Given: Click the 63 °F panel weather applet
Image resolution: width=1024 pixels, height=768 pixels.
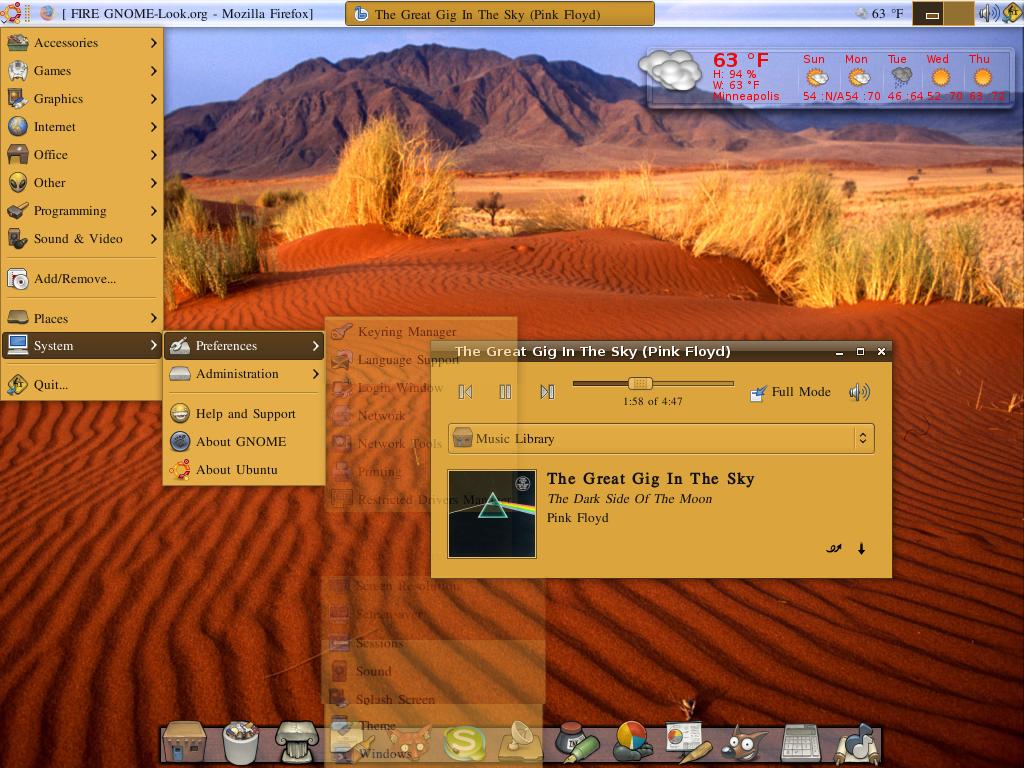Looking at the screenshot, I should tap(879, 14).
